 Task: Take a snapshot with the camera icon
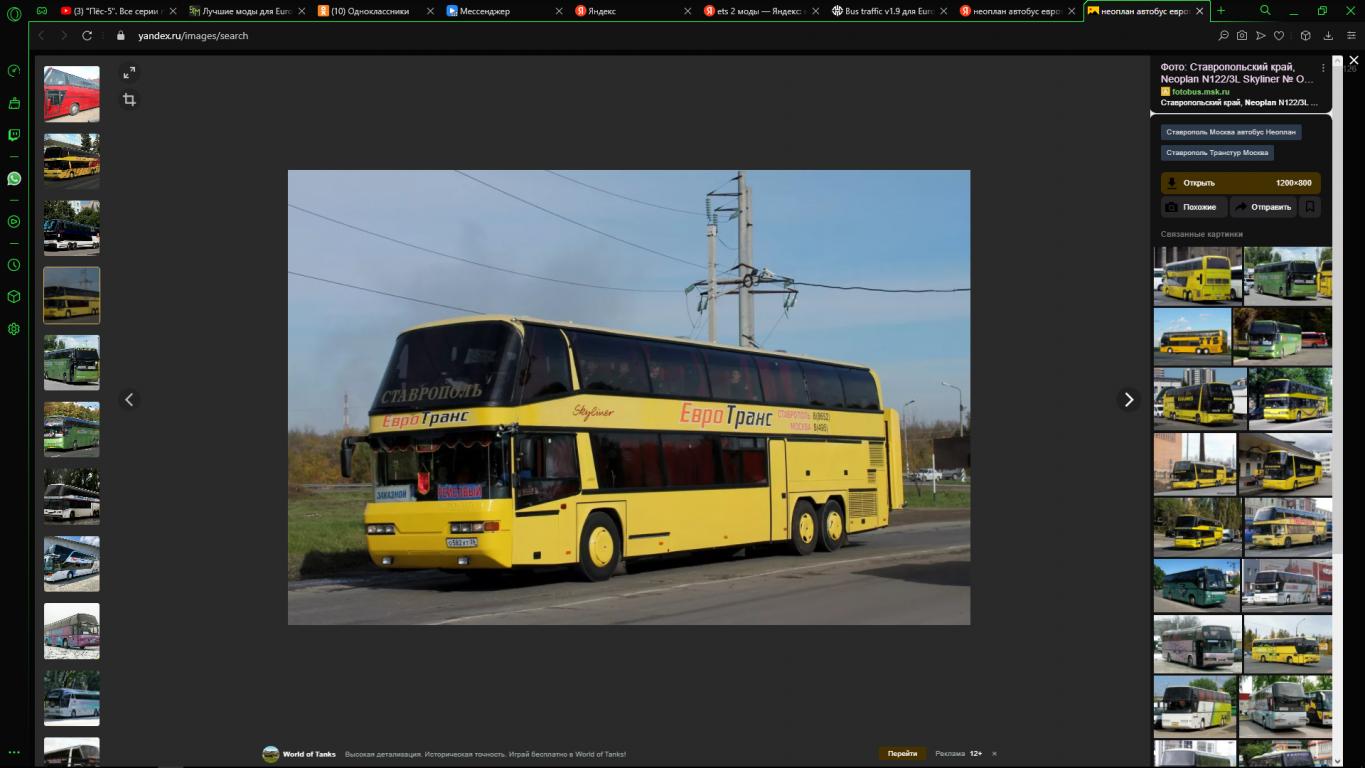[1242, 36]
